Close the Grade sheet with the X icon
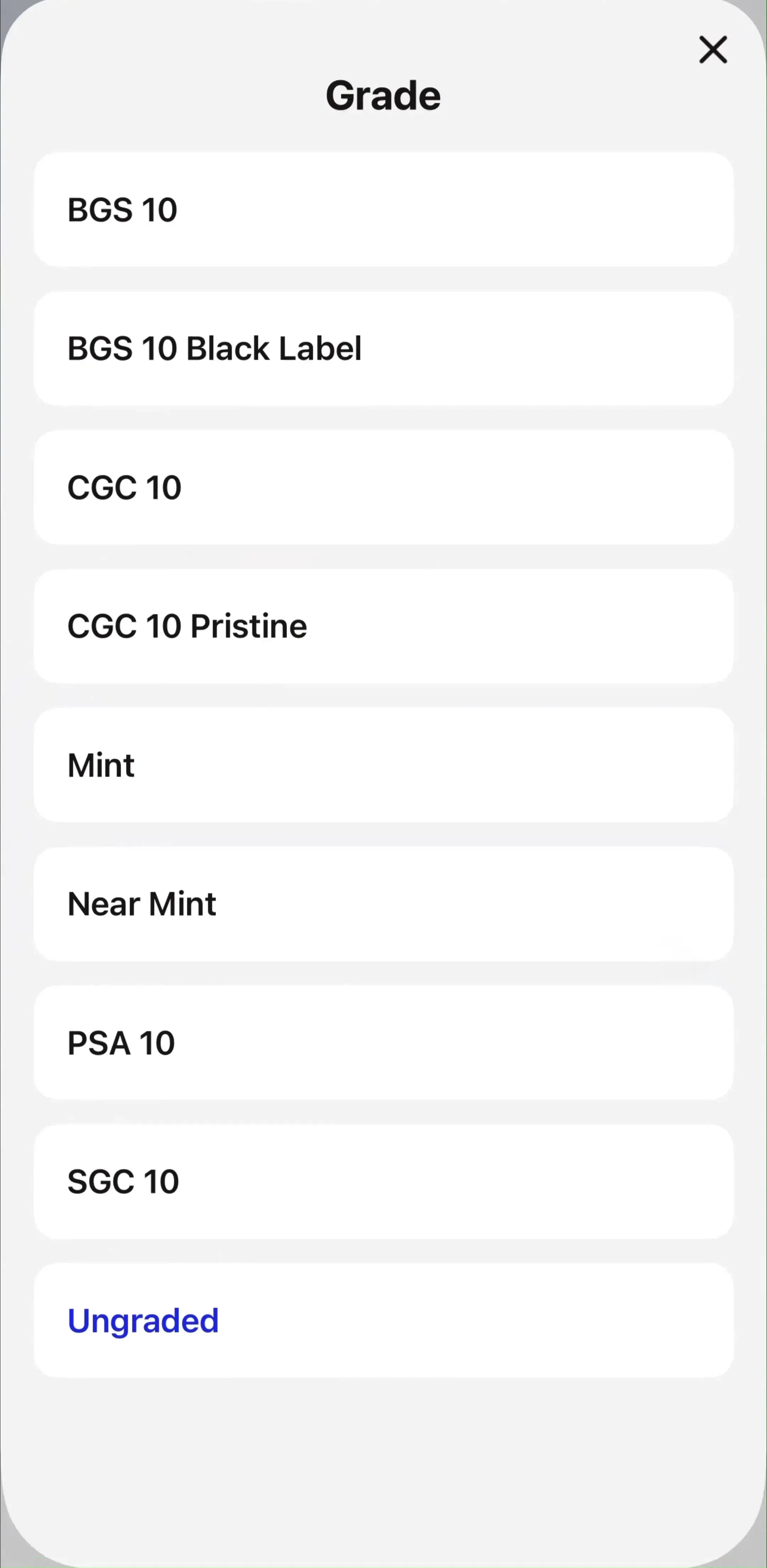The image size is (767, 1568). 713,49
